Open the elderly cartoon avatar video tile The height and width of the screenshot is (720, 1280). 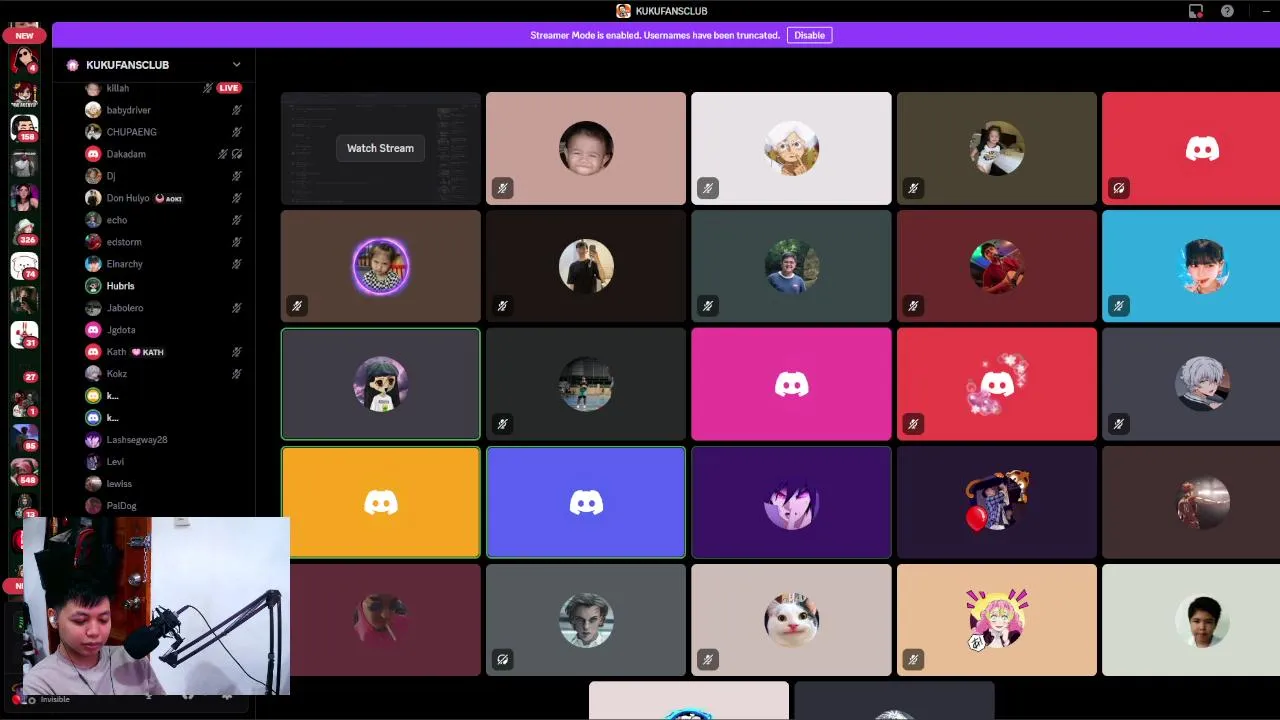click(791, 148)
